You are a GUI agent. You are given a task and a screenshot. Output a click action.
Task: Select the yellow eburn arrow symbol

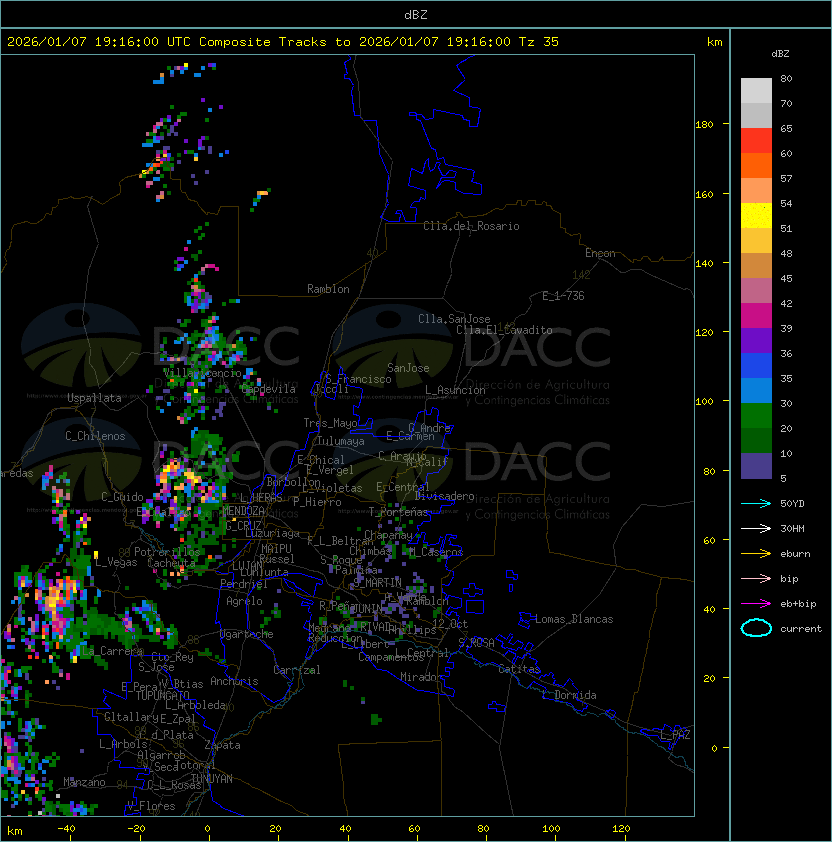756,553
